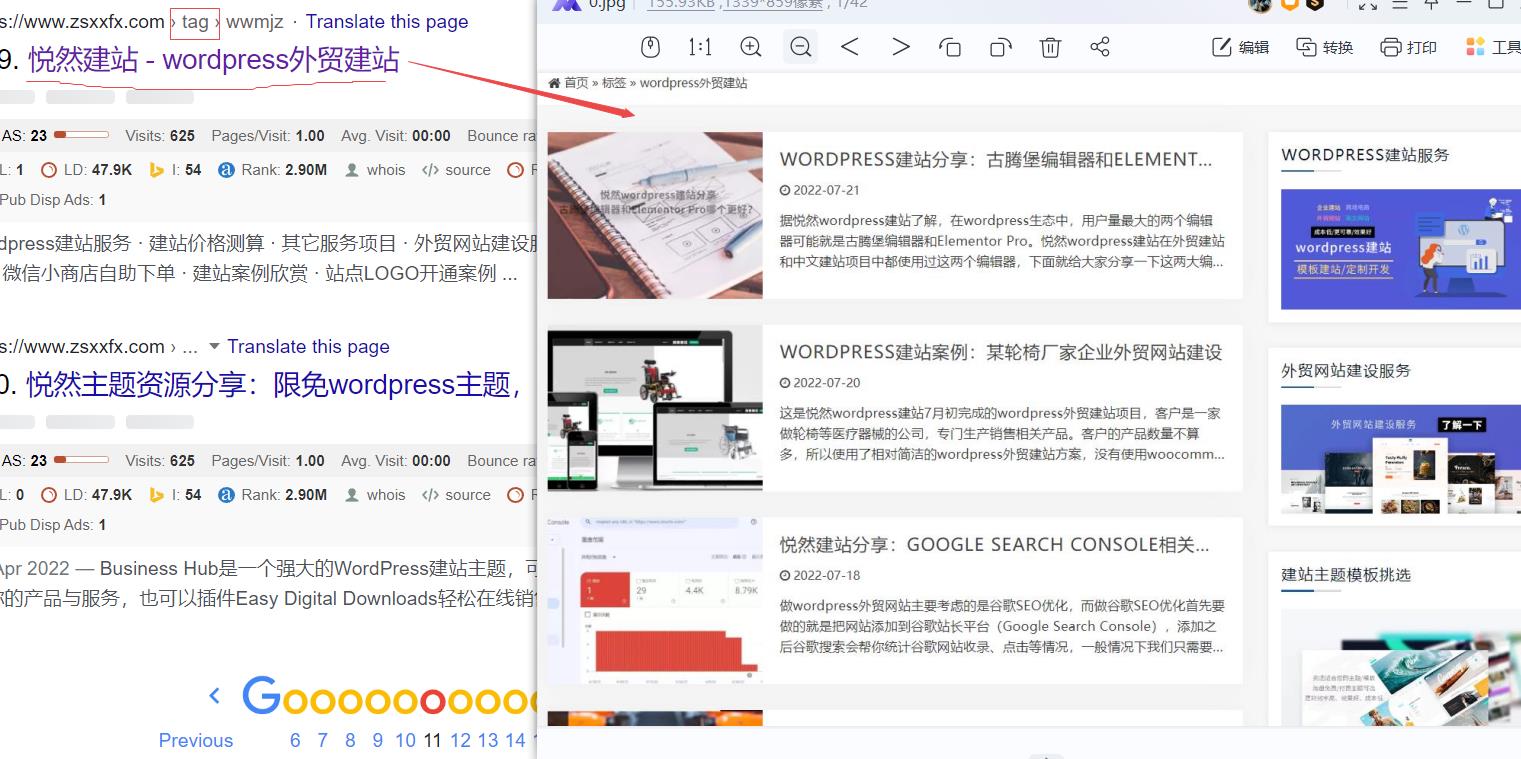Click Translate this page beside the dropdown arrow
This screenshot has height=759, width=1521.
pyautogui.click(x=308, y=346)
